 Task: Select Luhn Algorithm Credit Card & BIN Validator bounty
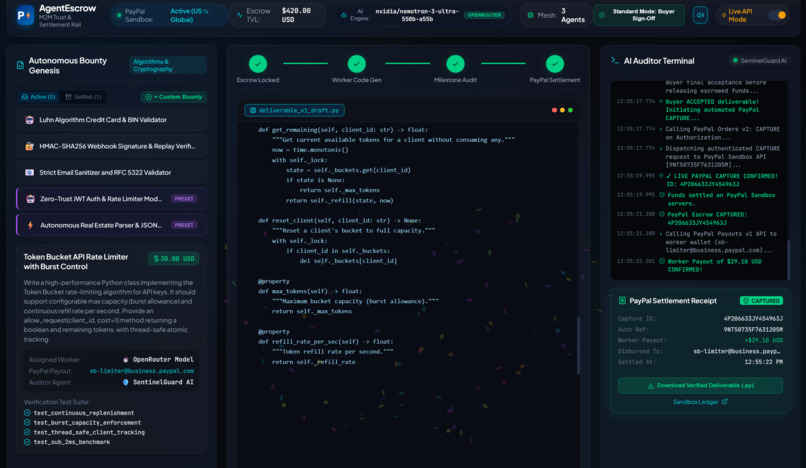112,120
